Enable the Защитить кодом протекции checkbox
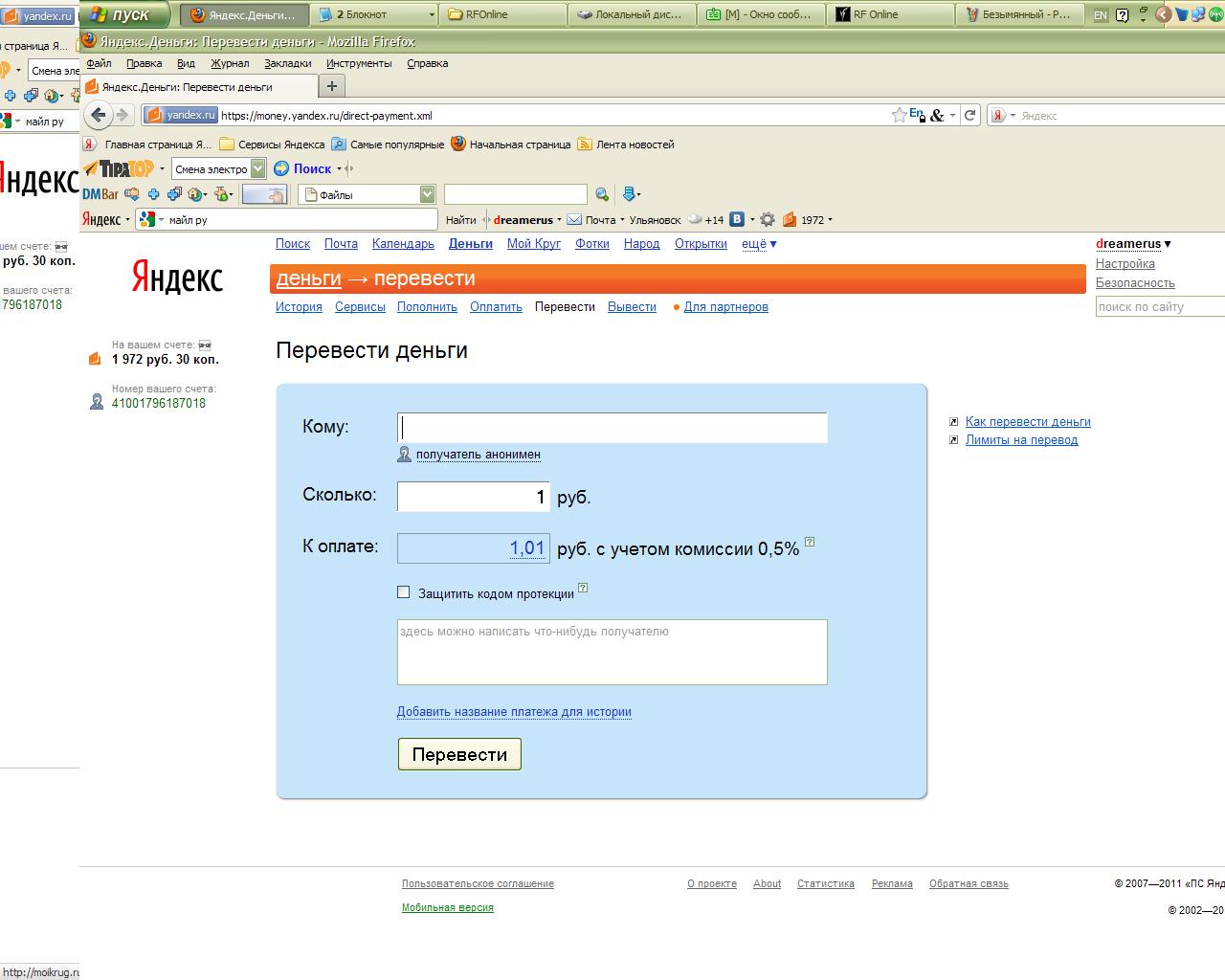Image resolution: width=1225 pixels, height=980 pixels. point(404,592)
